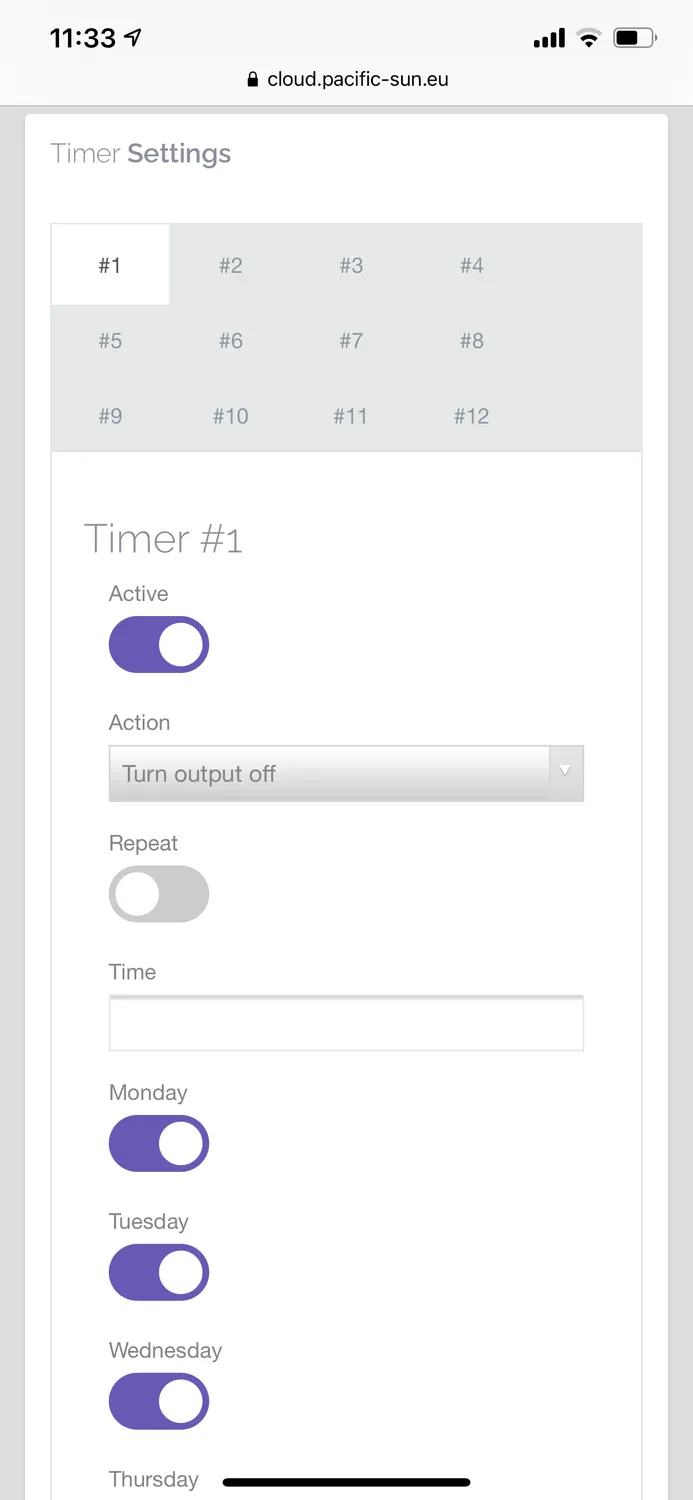693x1500 pixels.
Task: Open timer tab #8
Action: coord(472,341)
